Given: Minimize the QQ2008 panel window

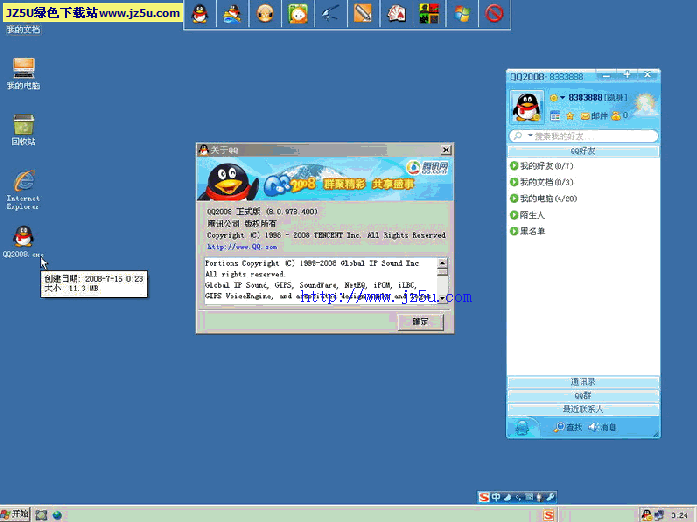Looking at the screenshot, I should [606, 76].
